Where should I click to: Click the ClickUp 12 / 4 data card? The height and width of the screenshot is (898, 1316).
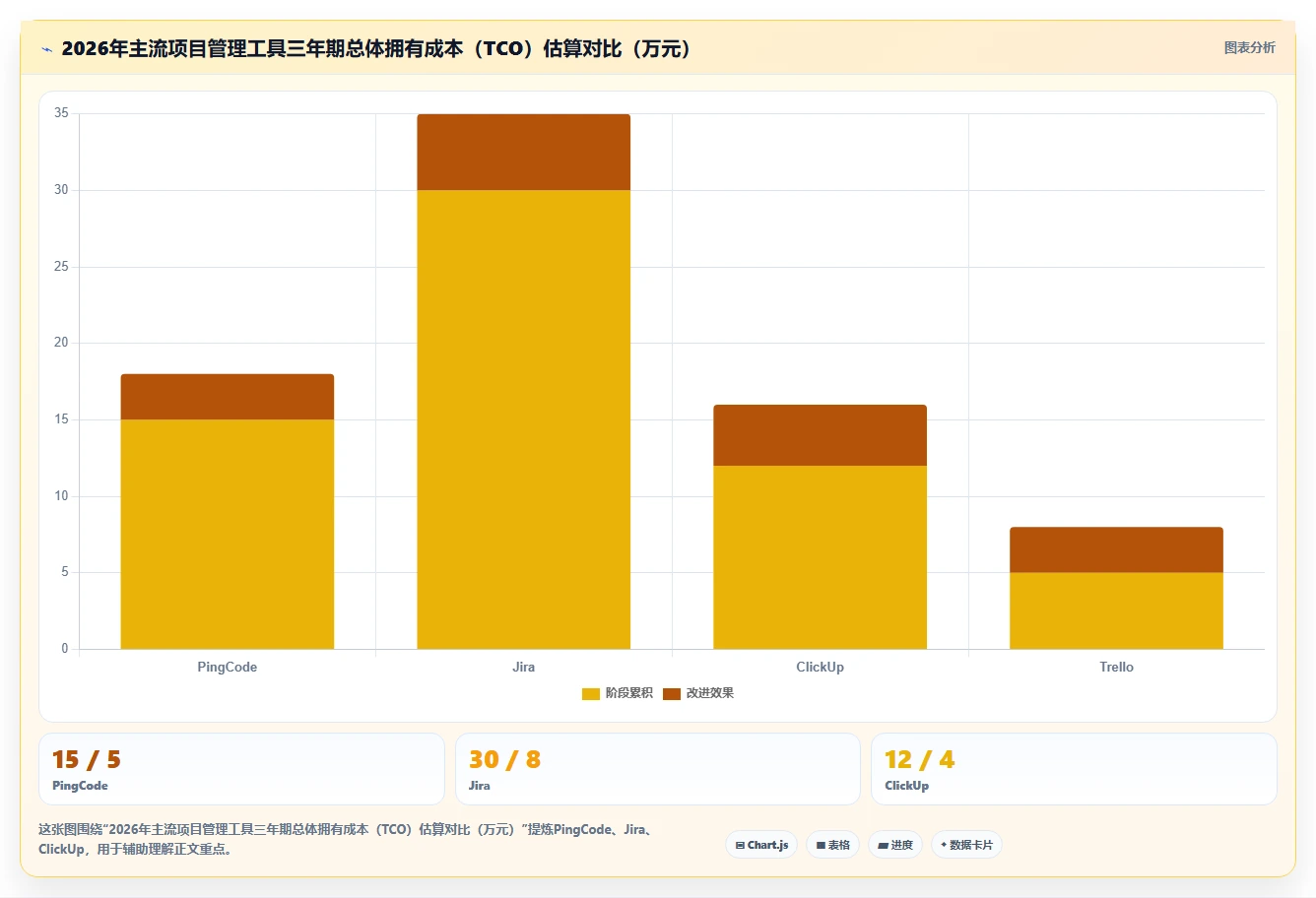coord(1074,769)
